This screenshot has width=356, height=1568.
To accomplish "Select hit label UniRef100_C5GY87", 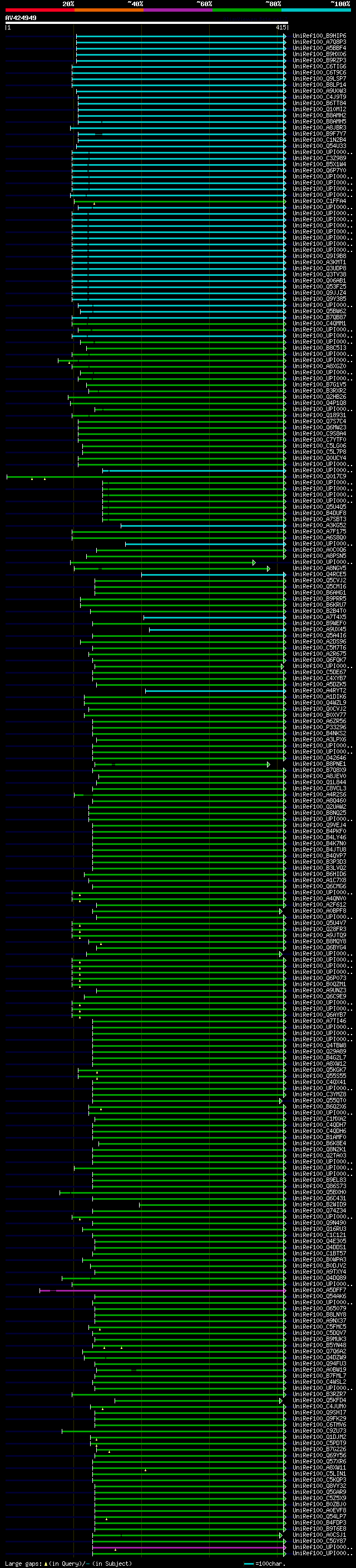I will point(319,1541).
